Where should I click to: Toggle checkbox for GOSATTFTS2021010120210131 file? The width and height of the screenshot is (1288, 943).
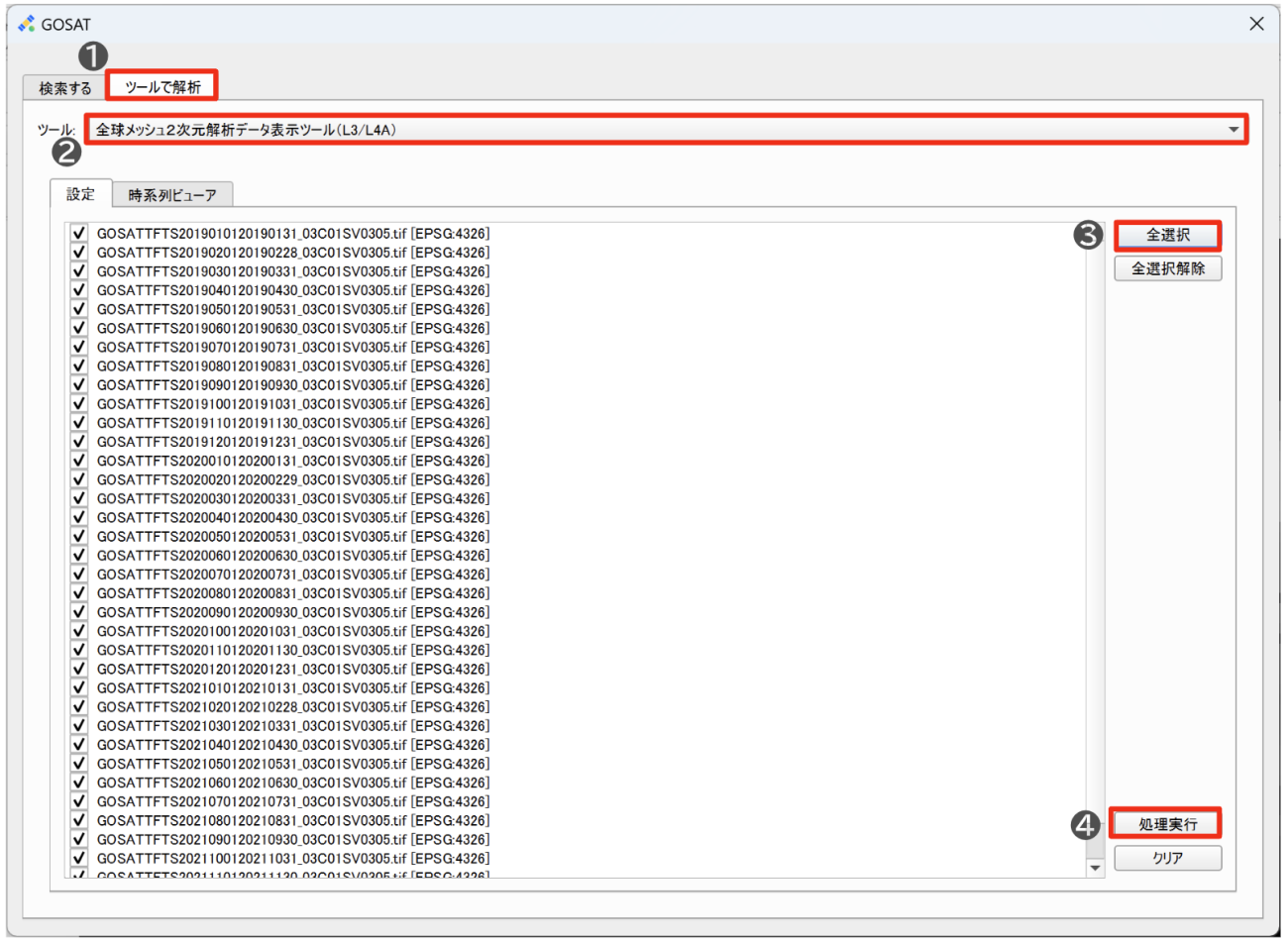pos(79,687)
